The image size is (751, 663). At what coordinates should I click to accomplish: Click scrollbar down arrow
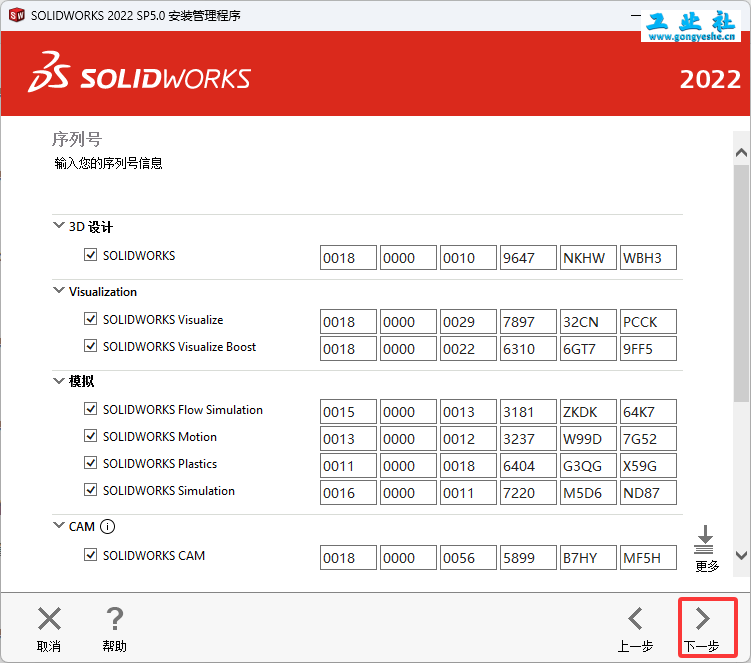tap(741, 555)
